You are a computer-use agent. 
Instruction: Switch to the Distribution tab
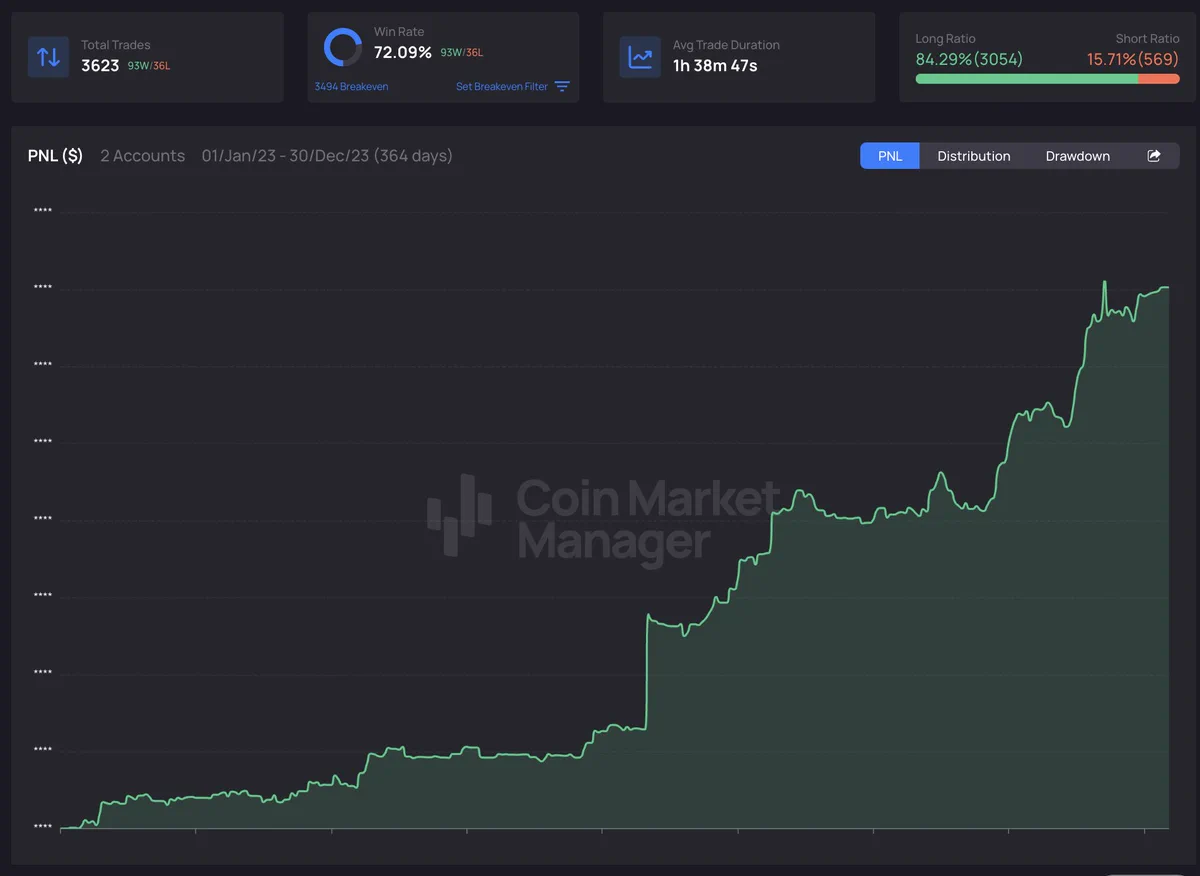click(x=974, y=156)
